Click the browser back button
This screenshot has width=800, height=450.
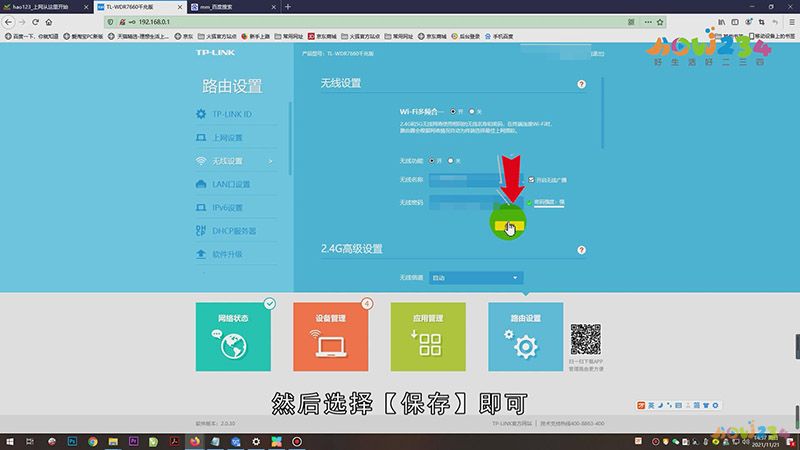(x=9, y=22)
